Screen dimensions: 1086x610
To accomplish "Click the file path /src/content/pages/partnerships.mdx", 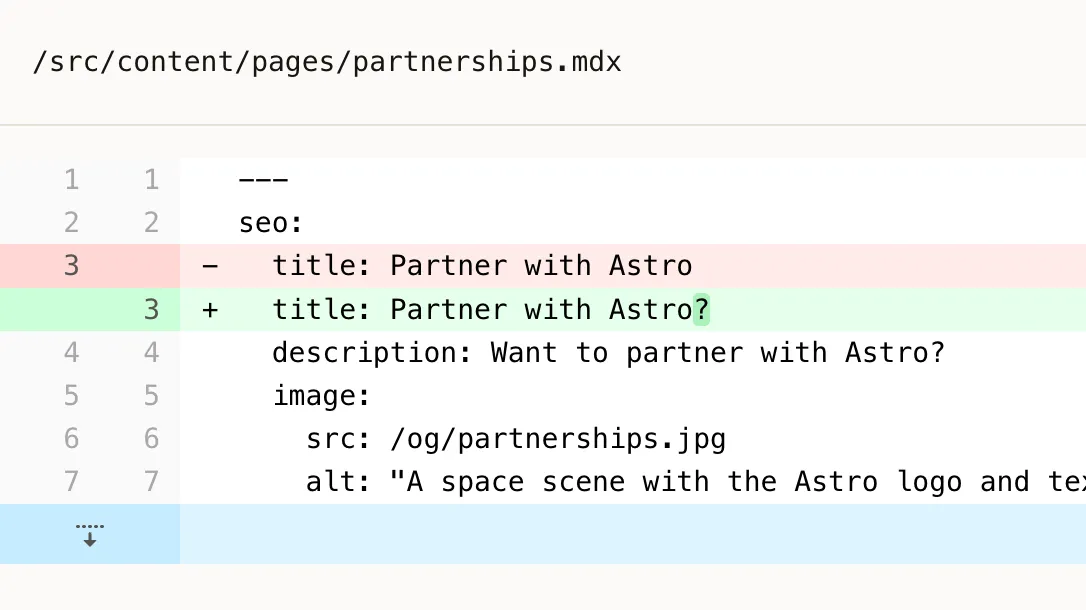I will tap(327, 62).
